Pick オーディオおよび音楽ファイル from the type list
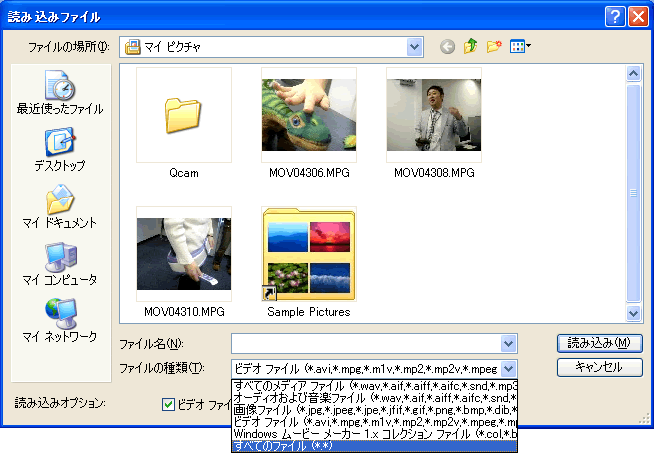Image resolution: width=654 pixels, height=454 pixels. (x=374, y=397)
